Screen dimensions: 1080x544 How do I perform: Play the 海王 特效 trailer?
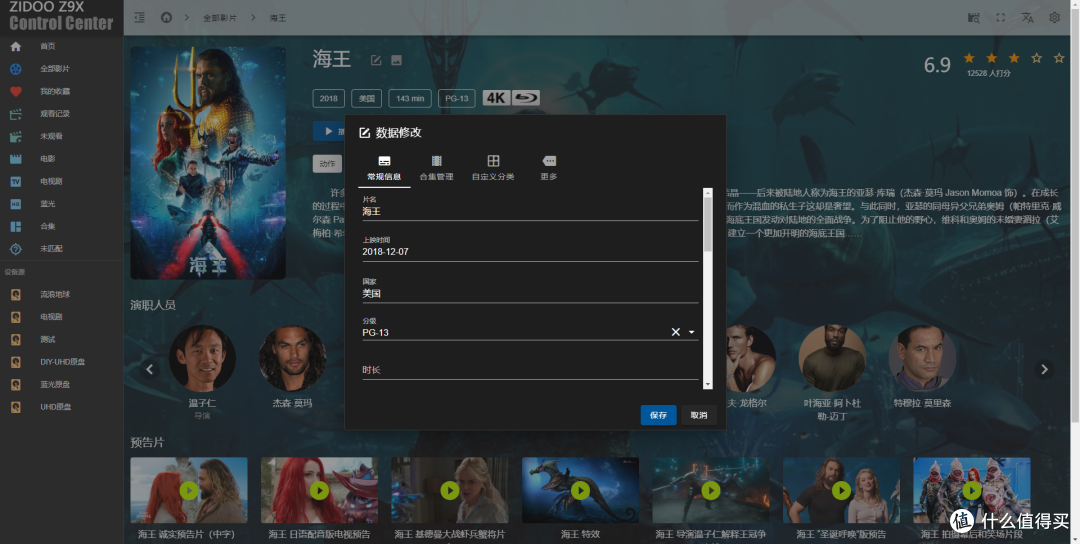tap(580, 490)
